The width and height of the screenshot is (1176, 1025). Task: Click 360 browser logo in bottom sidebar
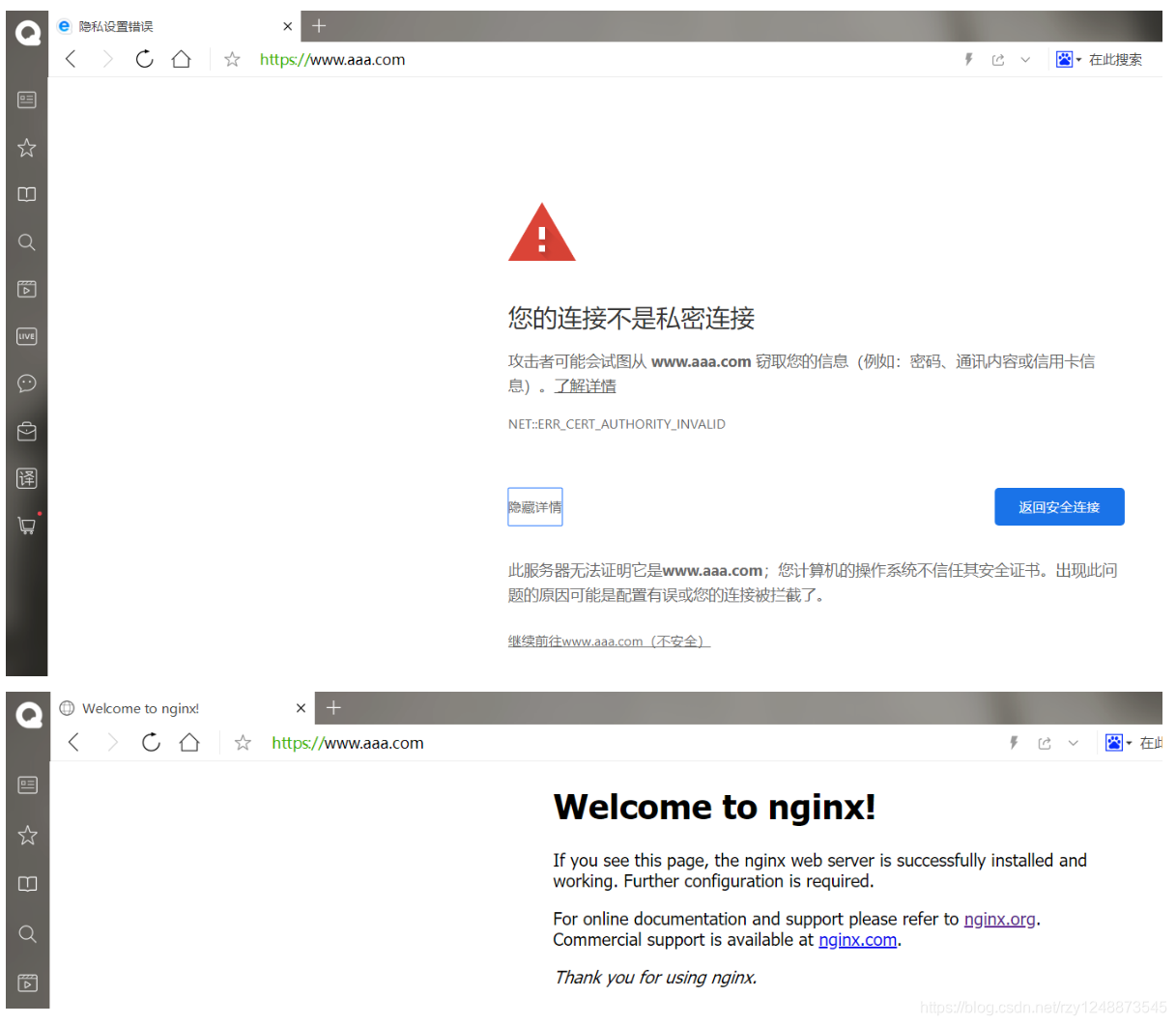click(29, 715)
